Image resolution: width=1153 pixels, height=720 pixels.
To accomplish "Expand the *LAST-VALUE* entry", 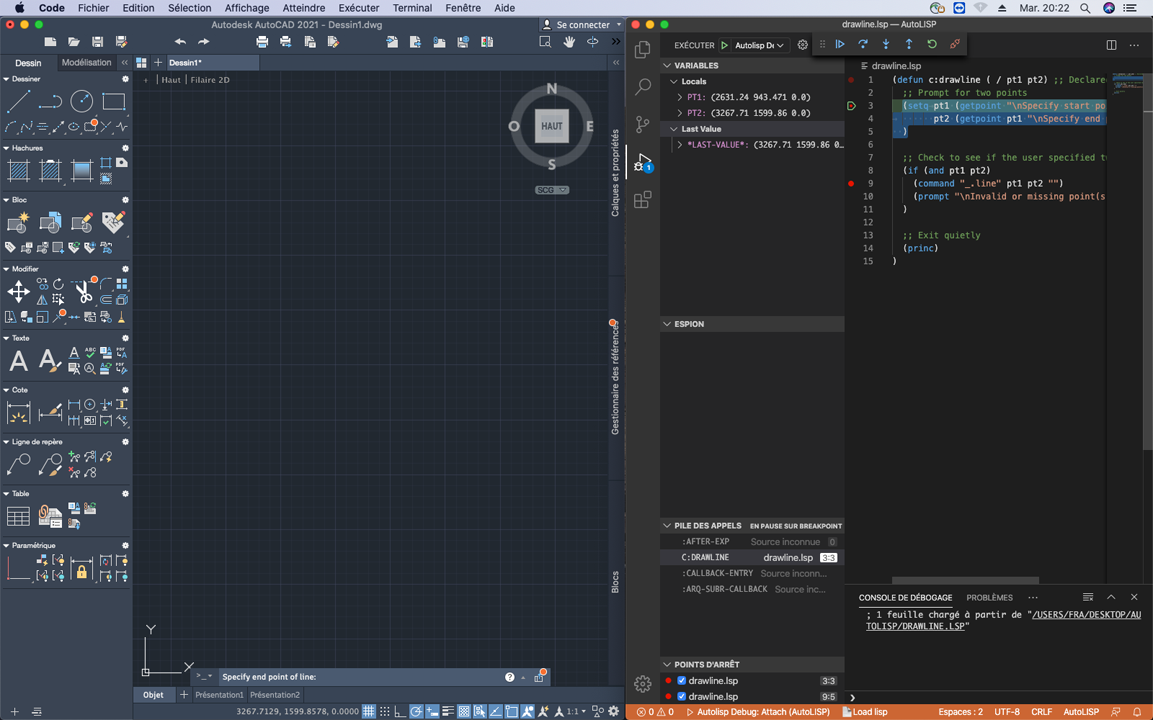I will [x=679, y=145].
